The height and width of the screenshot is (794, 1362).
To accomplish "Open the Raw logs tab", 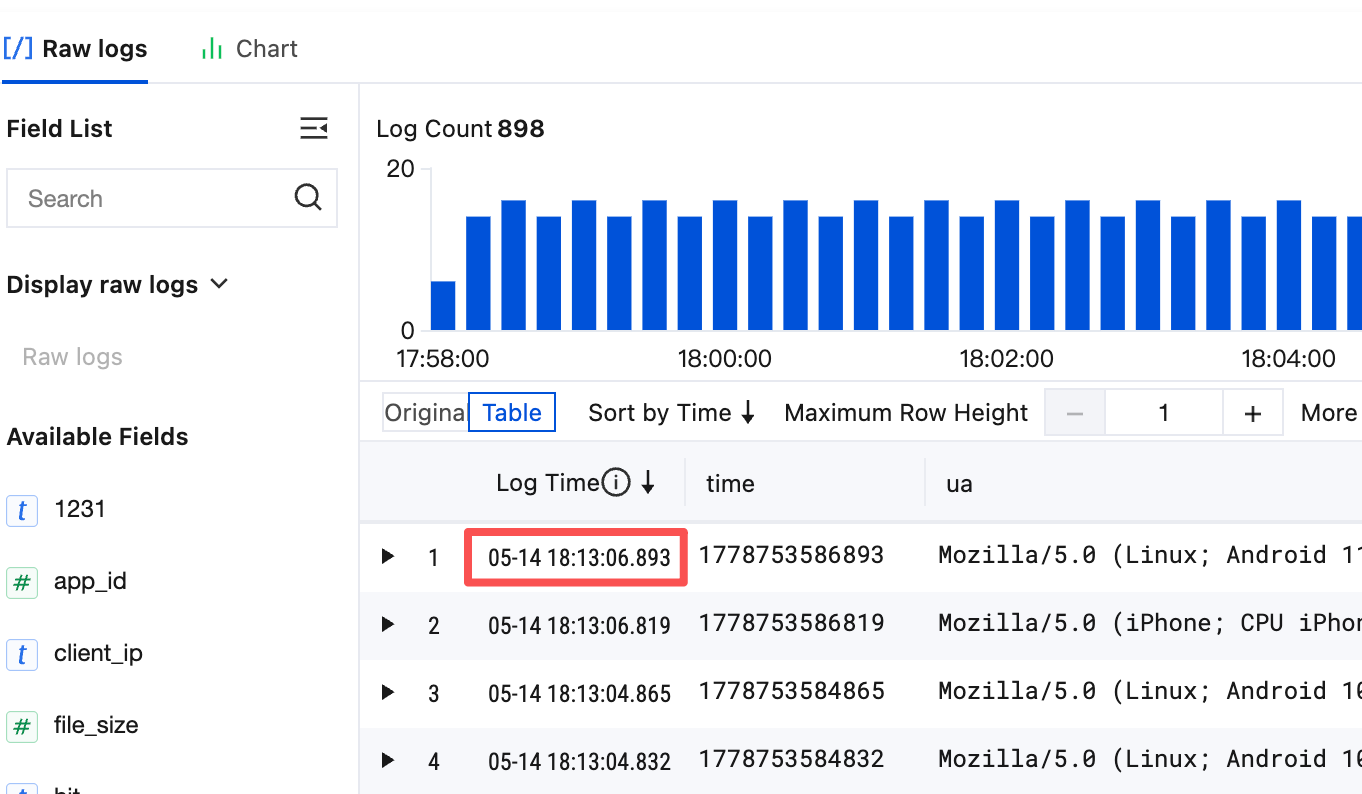I will point(75,49).
